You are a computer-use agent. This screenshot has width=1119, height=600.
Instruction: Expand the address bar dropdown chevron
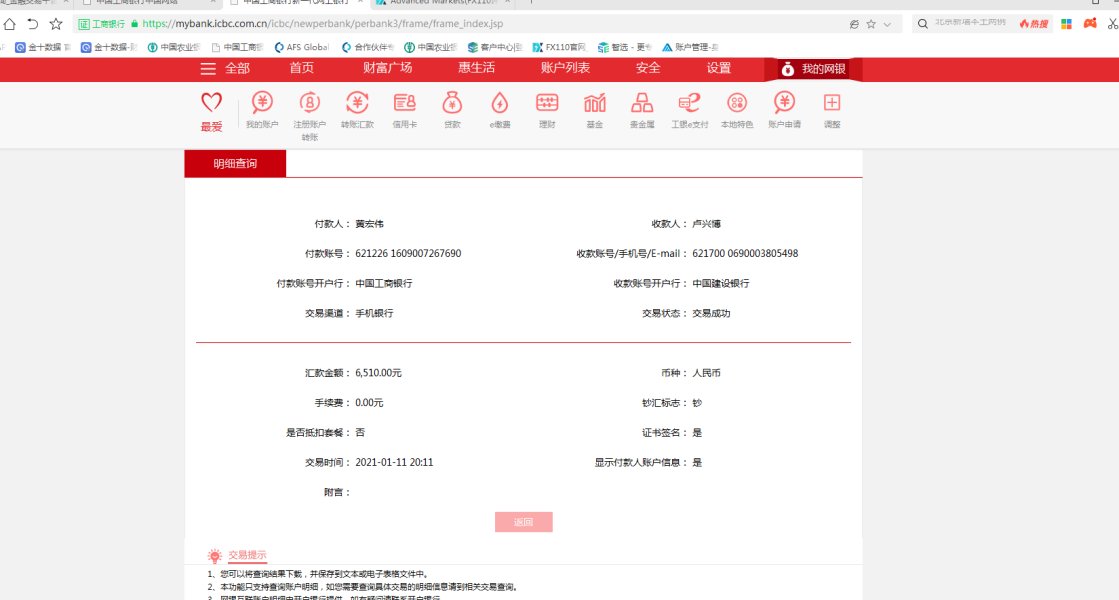(887, 24)
